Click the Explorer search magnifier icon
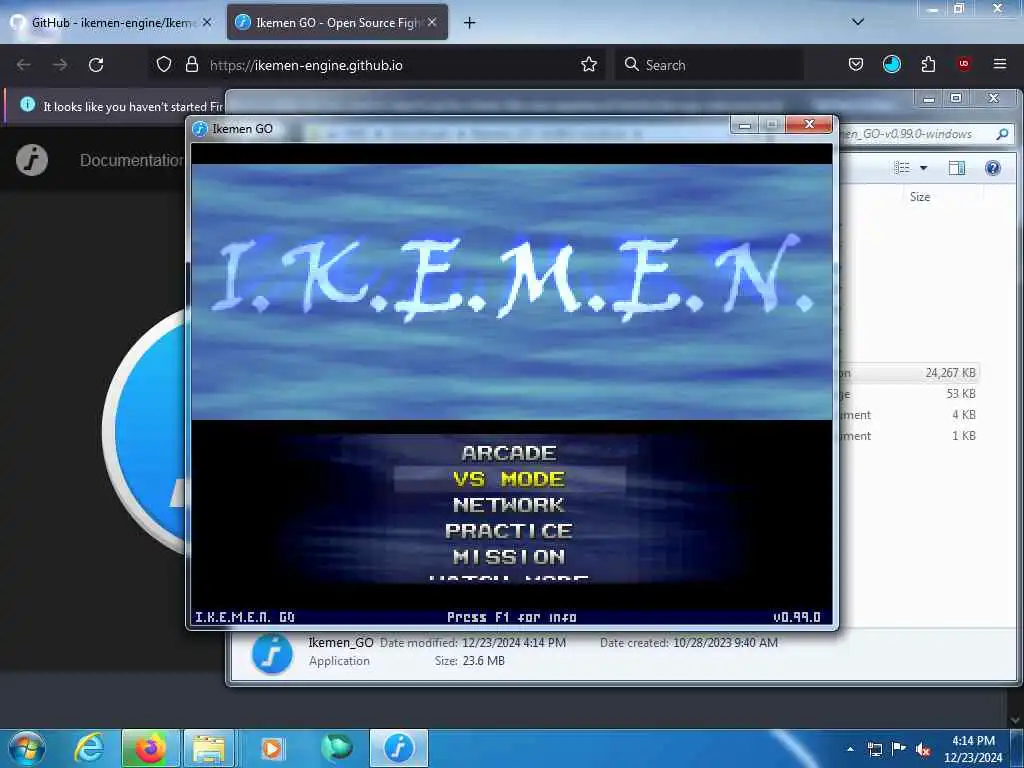 [x=1002, y=134]
